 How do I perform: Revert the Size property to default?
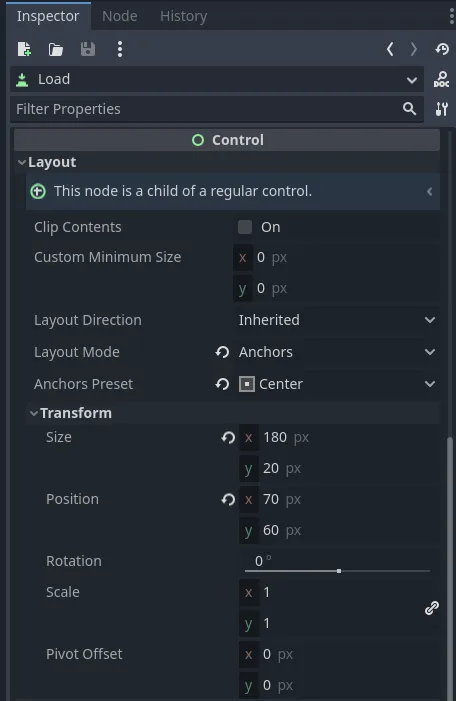[x=228, y=437]
